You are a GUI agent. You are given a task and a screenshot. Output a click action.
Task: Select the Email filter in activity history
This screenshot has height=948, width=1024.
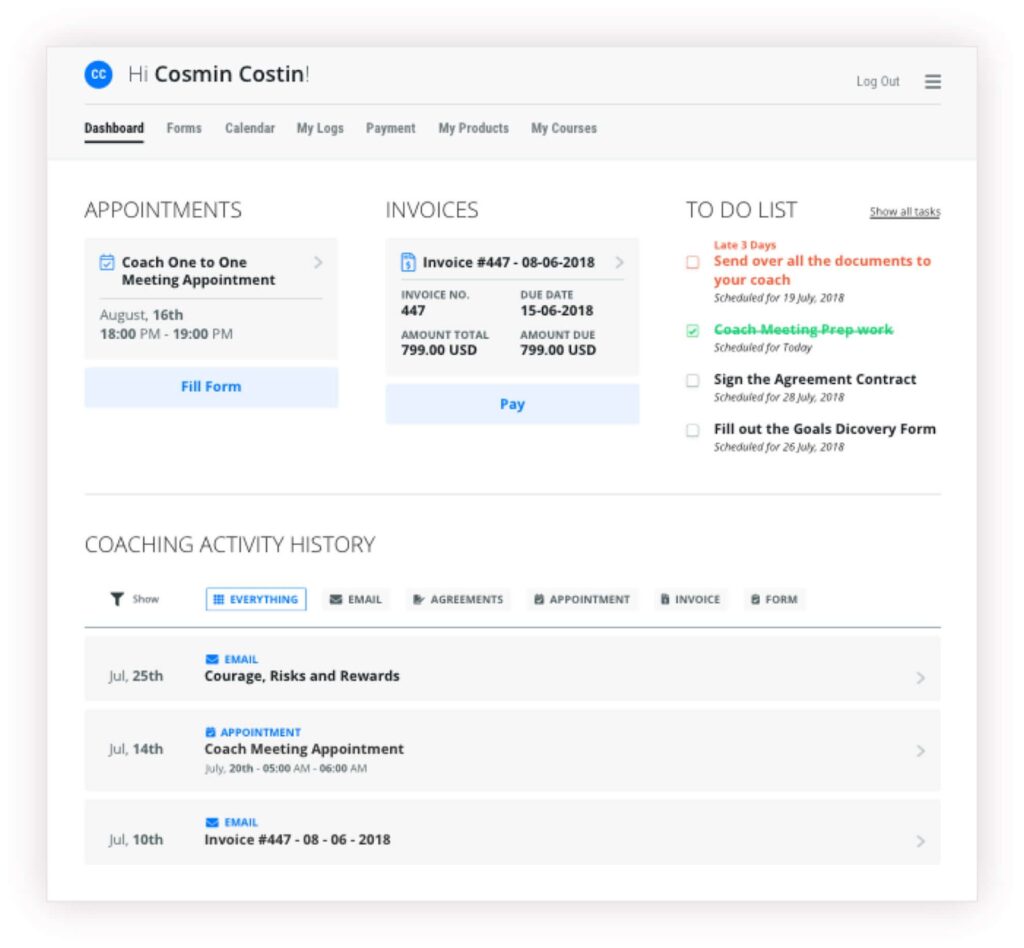click(356, 599)
